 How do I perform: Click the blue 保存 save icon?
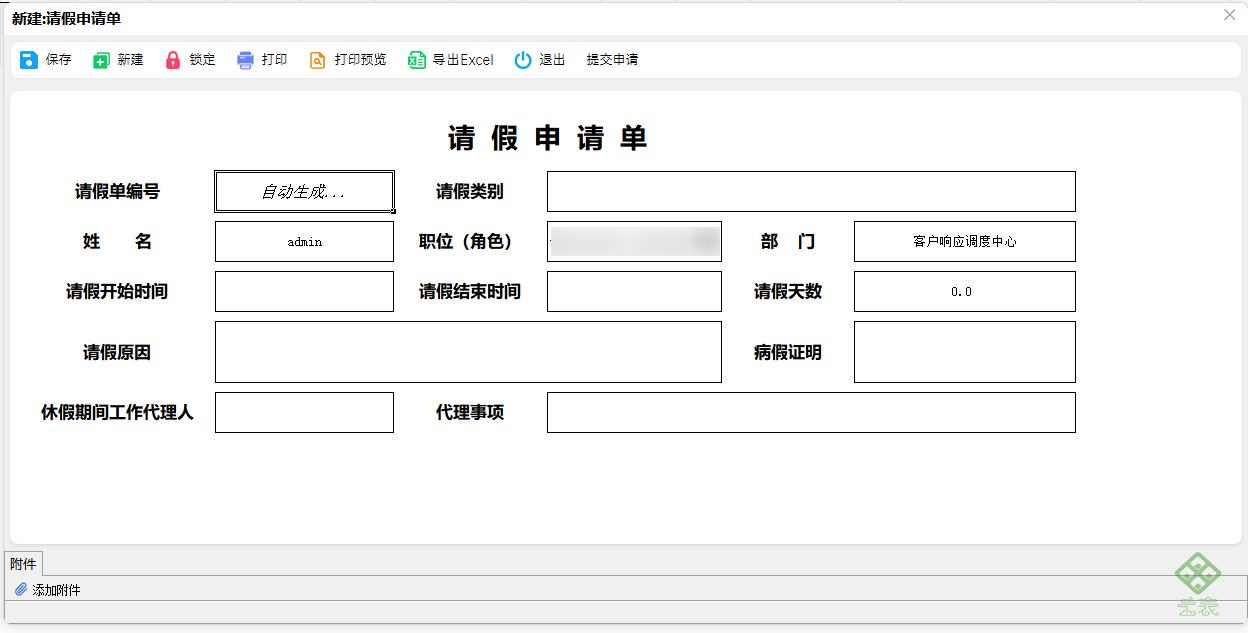coord(29,60)
